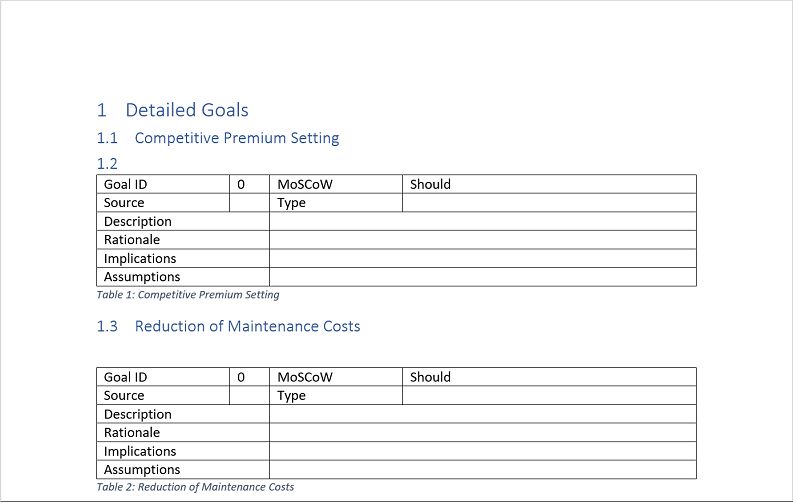Click the Description value cell in the second table
This screenshot has height=502, width=793.
pos(483,414)
